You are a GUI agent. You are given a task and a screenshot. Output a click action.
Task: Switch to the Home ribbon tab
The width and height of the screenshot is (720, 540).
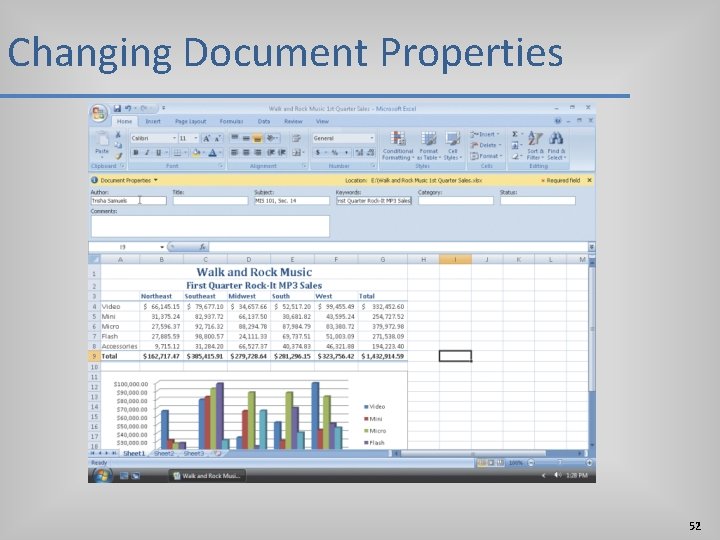pos(124,121)
